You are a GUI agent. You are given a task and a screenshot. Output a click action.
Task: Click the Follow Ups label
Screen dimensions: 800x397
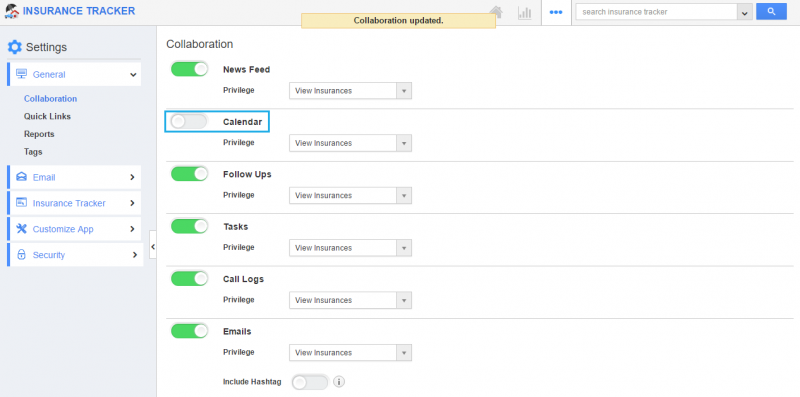click(247, 174)
